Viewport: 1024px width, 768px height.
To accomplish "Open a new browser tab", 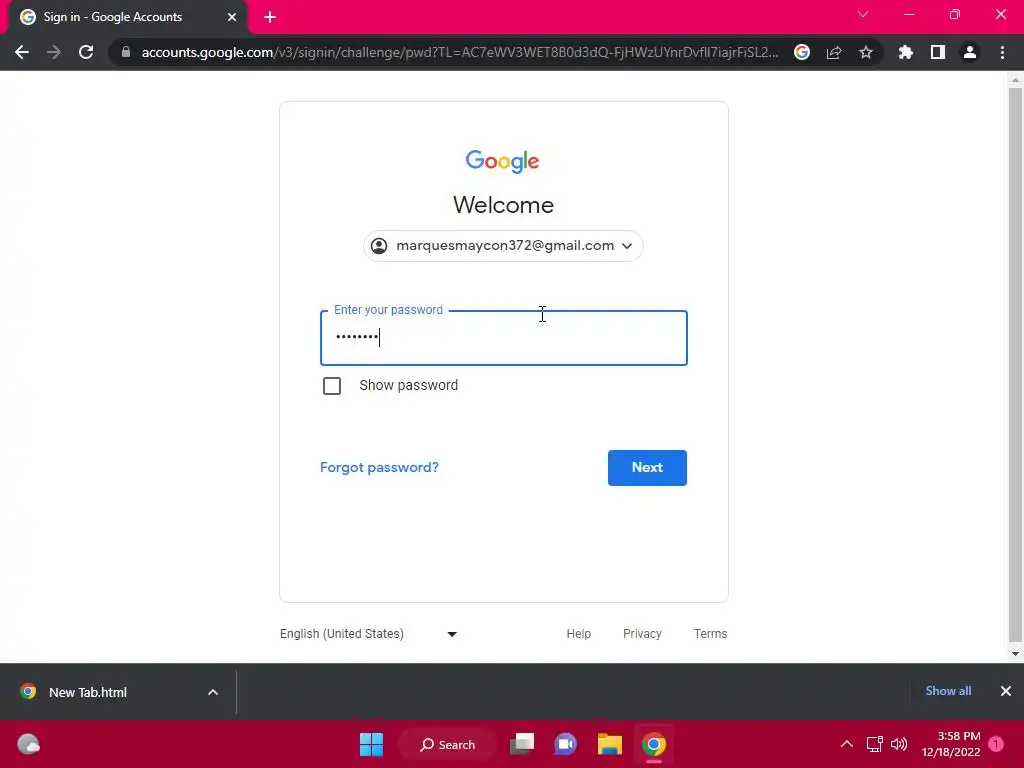I will pos(270,17).
